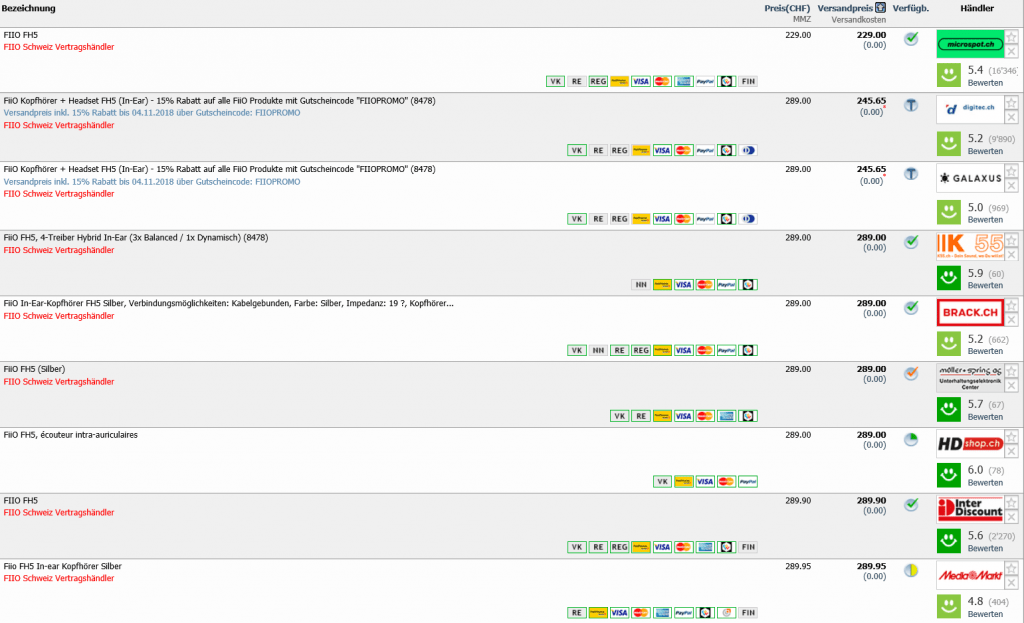The image size is (1024, 623).
Task: Click the green smiley rating for digitec.ch
Action: 949,144
